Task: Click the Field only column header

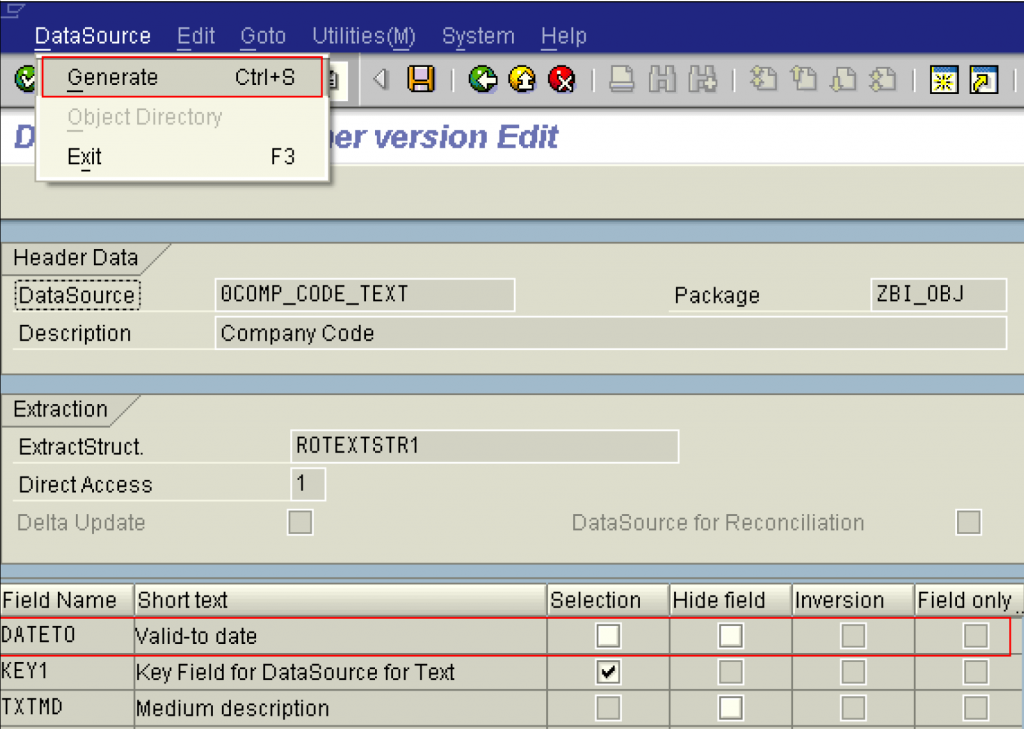Action: tap(966, 600)
